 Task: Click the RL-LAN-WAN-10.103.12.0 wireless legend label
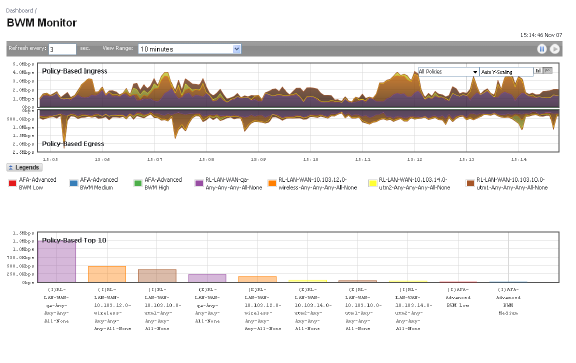(x=317, y=183)
